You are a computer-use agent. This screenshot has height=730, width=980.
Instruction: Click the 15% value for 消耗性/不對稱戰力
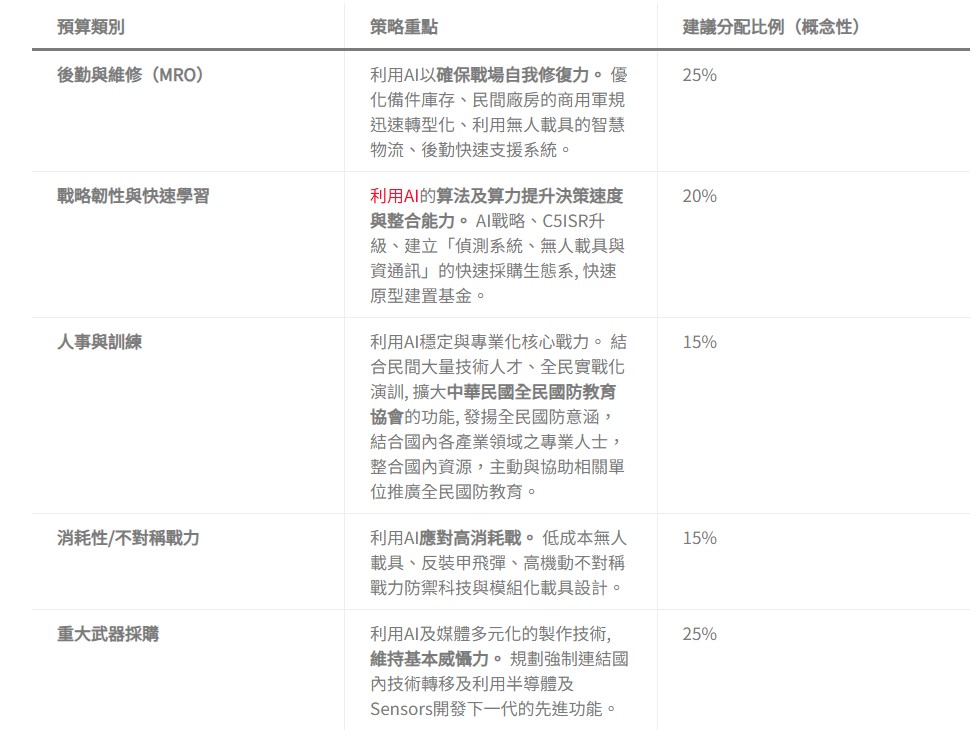click(699, 538)
